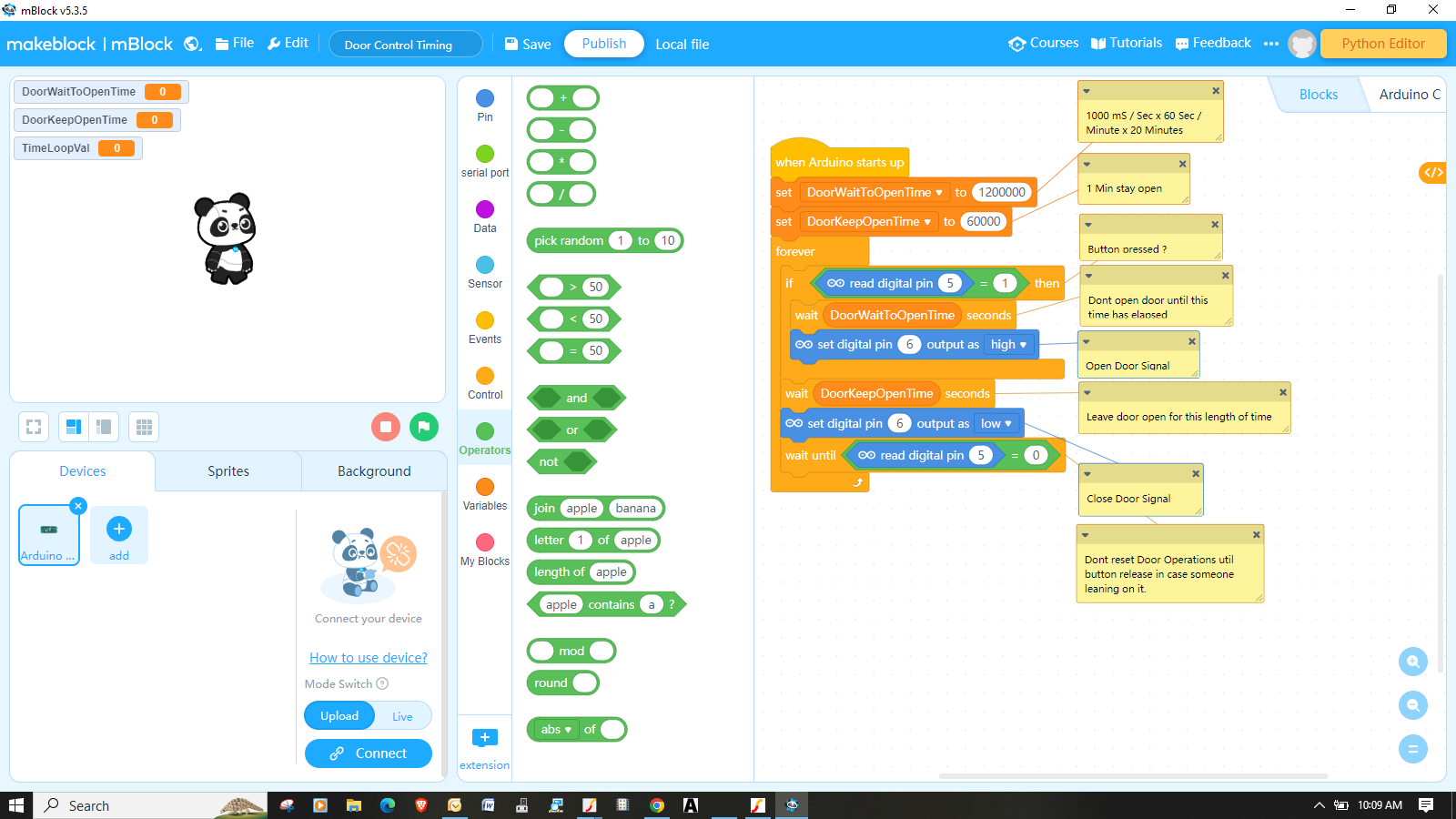Select the Pin block category
This screenshot has height=819, width=1456.
click(x=485, y=106)
